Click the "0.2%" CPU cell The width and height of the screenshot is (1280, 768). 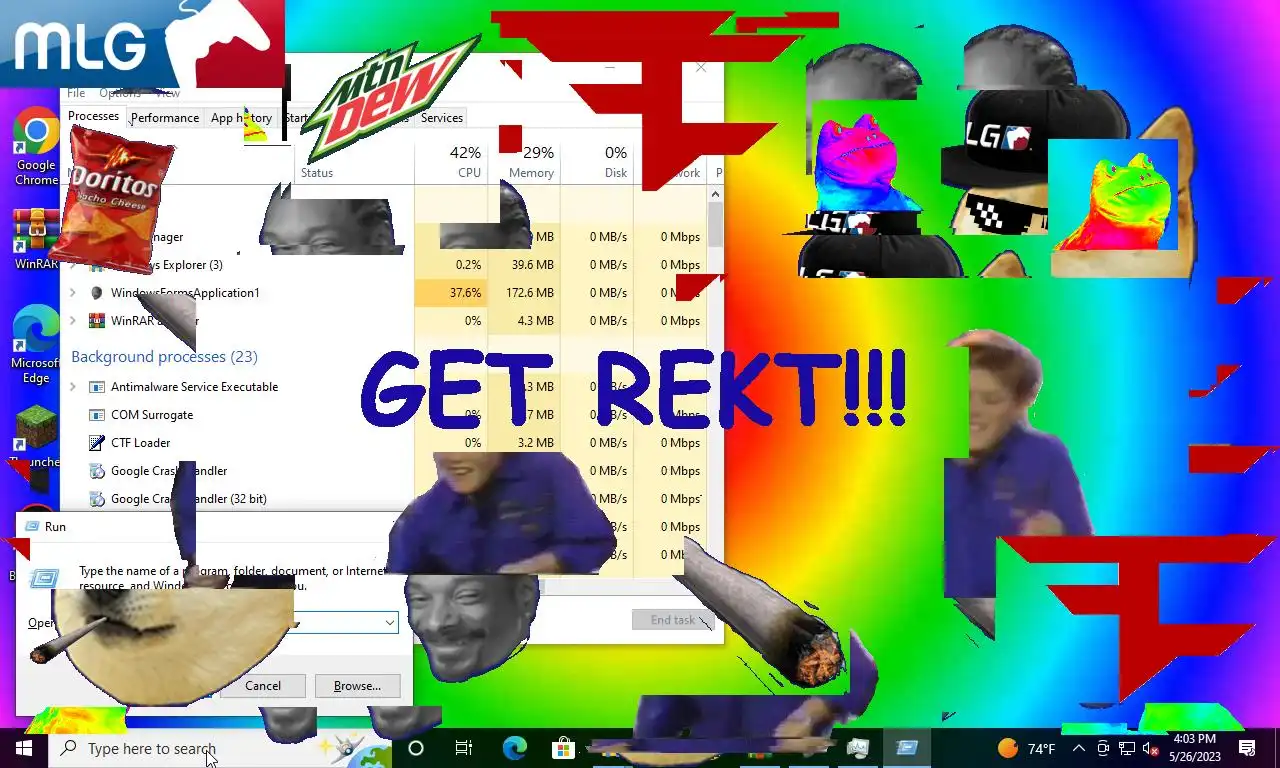coord(451,265)
